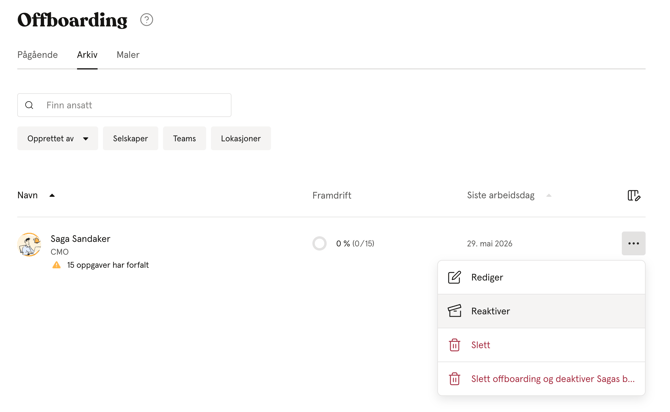Click the overdue tasks warning triangle icon

click(x=56, y=265)
